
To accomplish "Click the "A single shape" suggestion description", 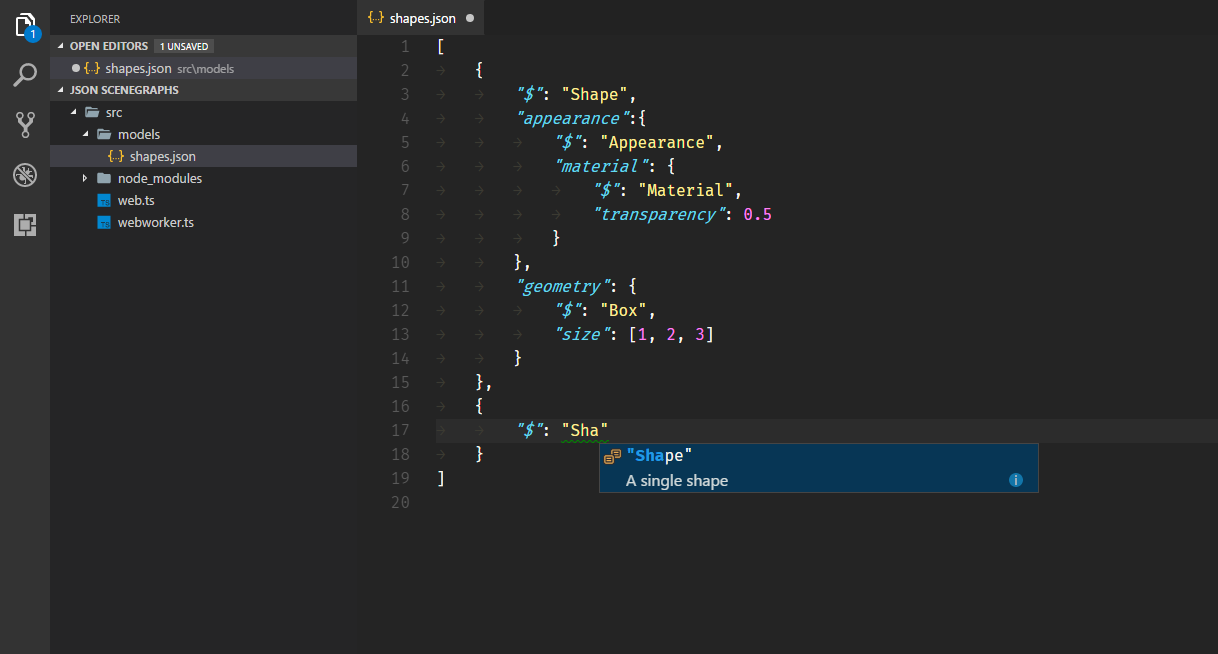I will pos(677,481).
